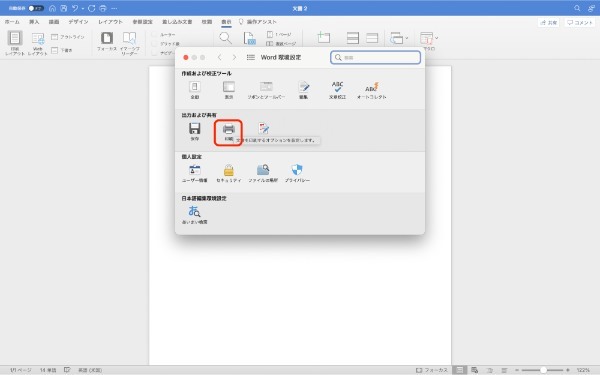The width and height of the screenshot is (600, 375).
Task: Click the コメント (Comments) button
Action: (x=580, y=23)
